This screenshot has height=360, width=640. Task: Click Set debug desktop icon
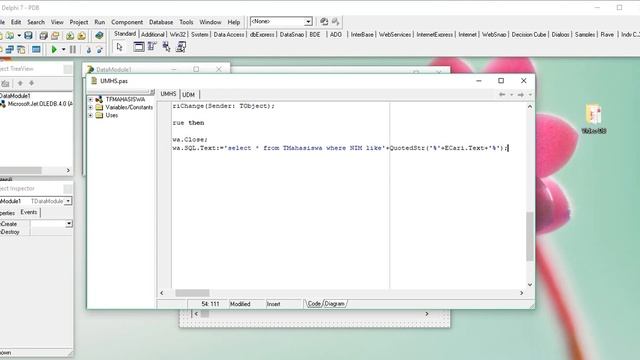pos(336,22)
